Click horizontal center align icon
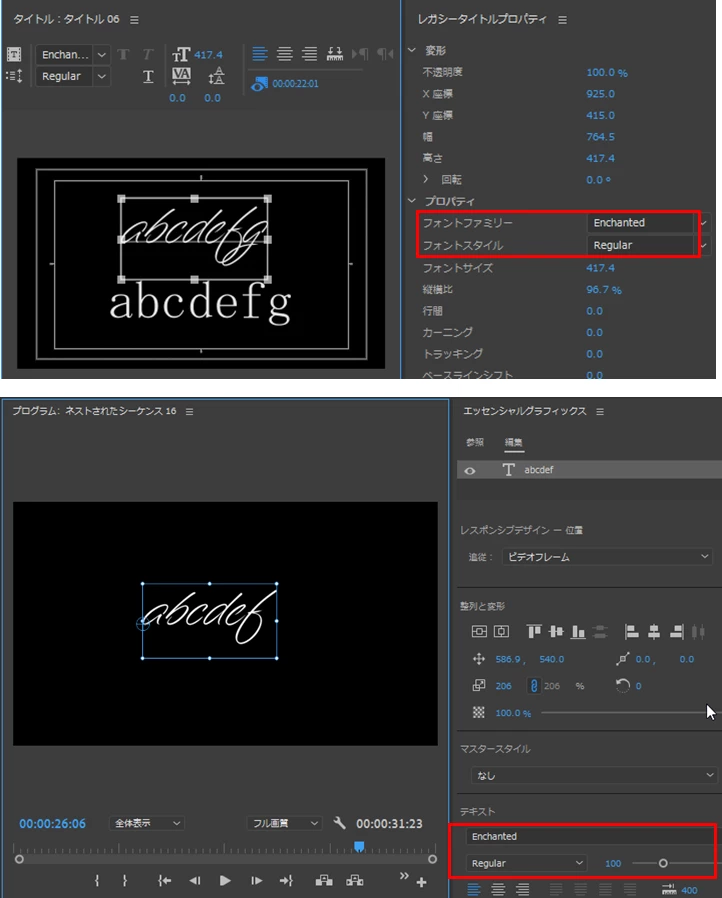722x898 pixels. [x=501, y=632]
